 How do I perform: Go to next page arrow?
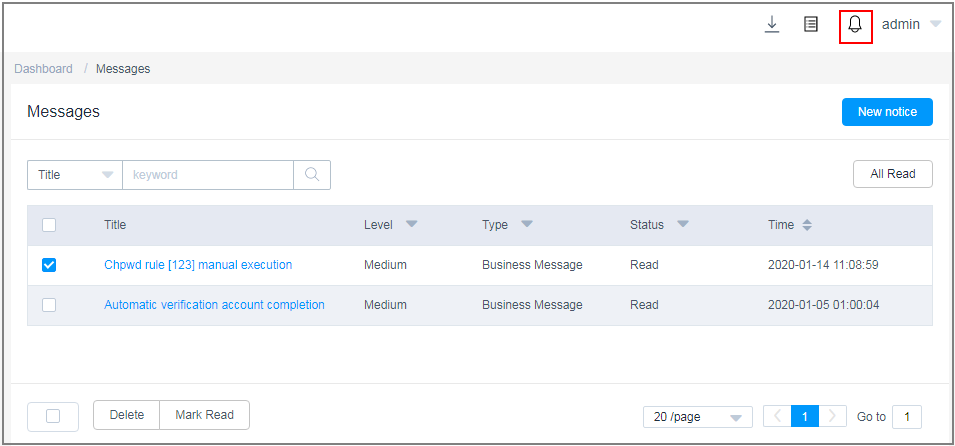[833, 417]
